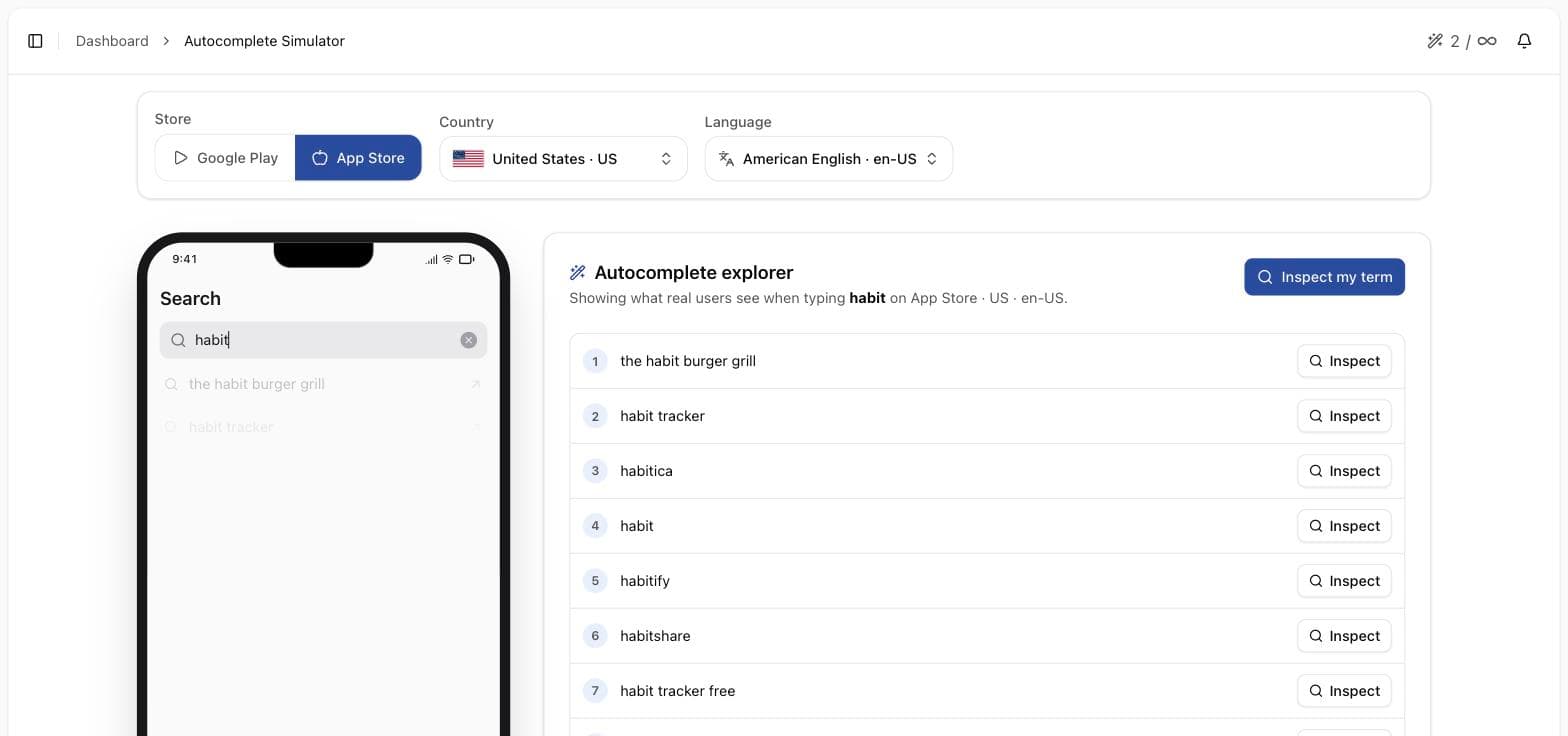Click rank badge number 1
Viewport: 1568px width, 736px height.
click(x=595, y=361)
